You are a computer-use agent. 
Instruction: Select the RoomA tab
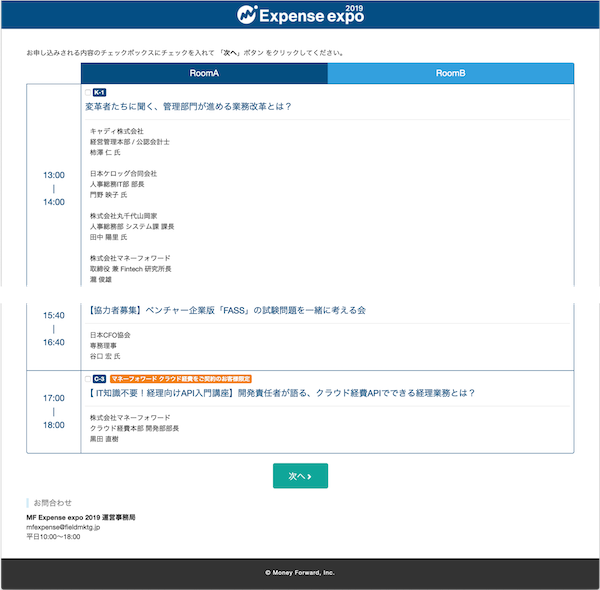click(204, 73)
